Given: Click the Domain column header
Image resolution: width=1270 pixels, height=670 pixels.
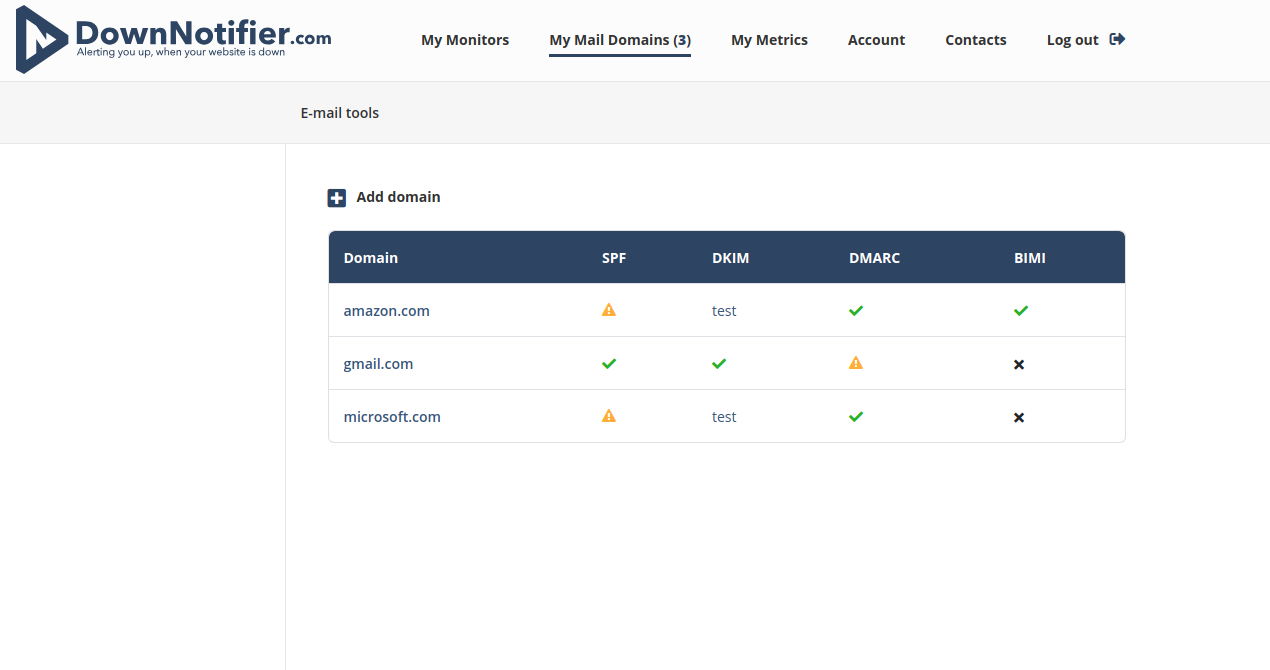Looking at the screenshot, I should click(371, 258).
